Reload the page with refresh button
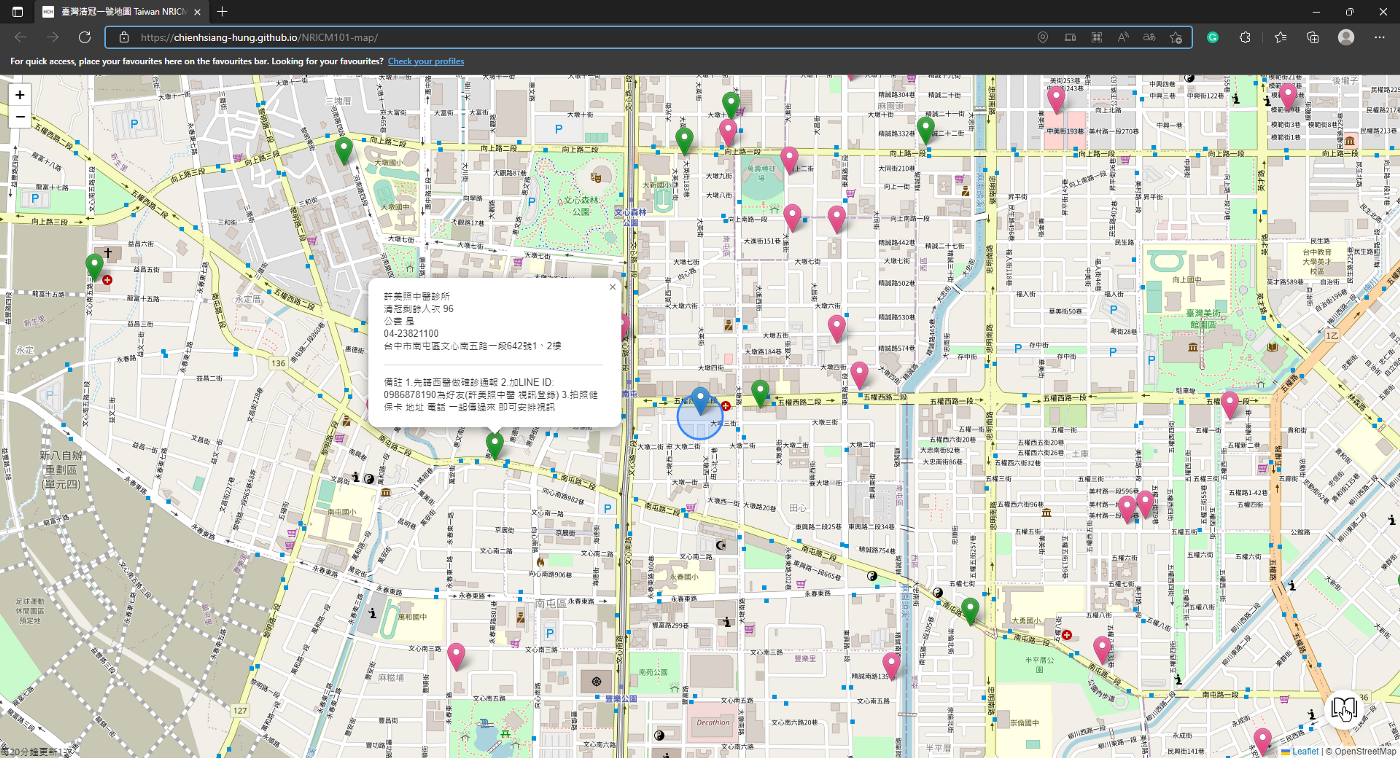Screen dimensions: 1400x758 click(85, 37)
